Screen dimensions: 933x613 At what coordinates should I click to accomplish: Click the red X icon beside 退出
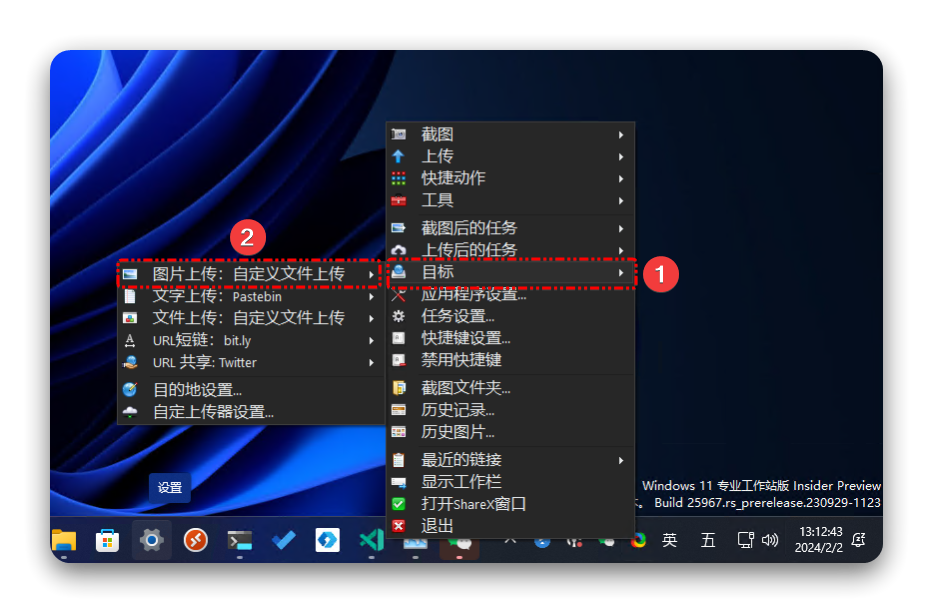click(x=398, y=526)
